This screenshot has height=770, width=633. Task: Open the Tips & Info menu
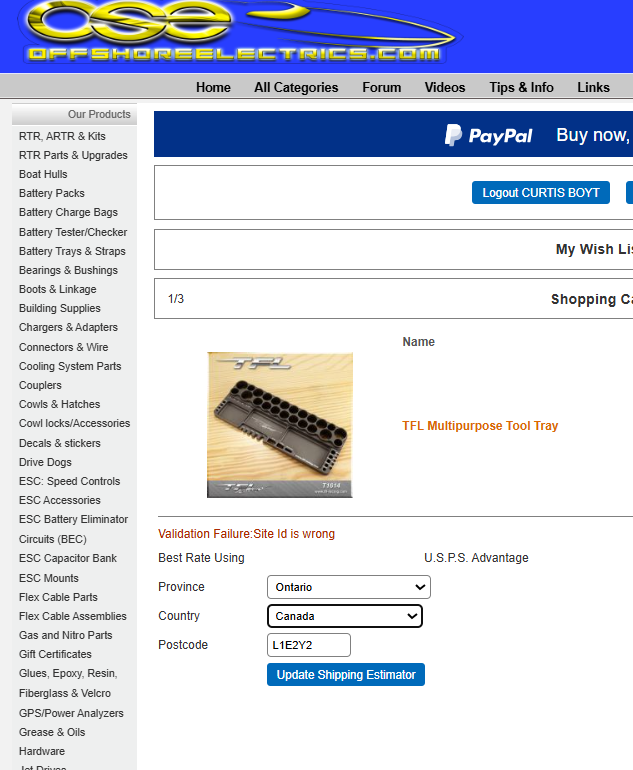tap(521, 87)
